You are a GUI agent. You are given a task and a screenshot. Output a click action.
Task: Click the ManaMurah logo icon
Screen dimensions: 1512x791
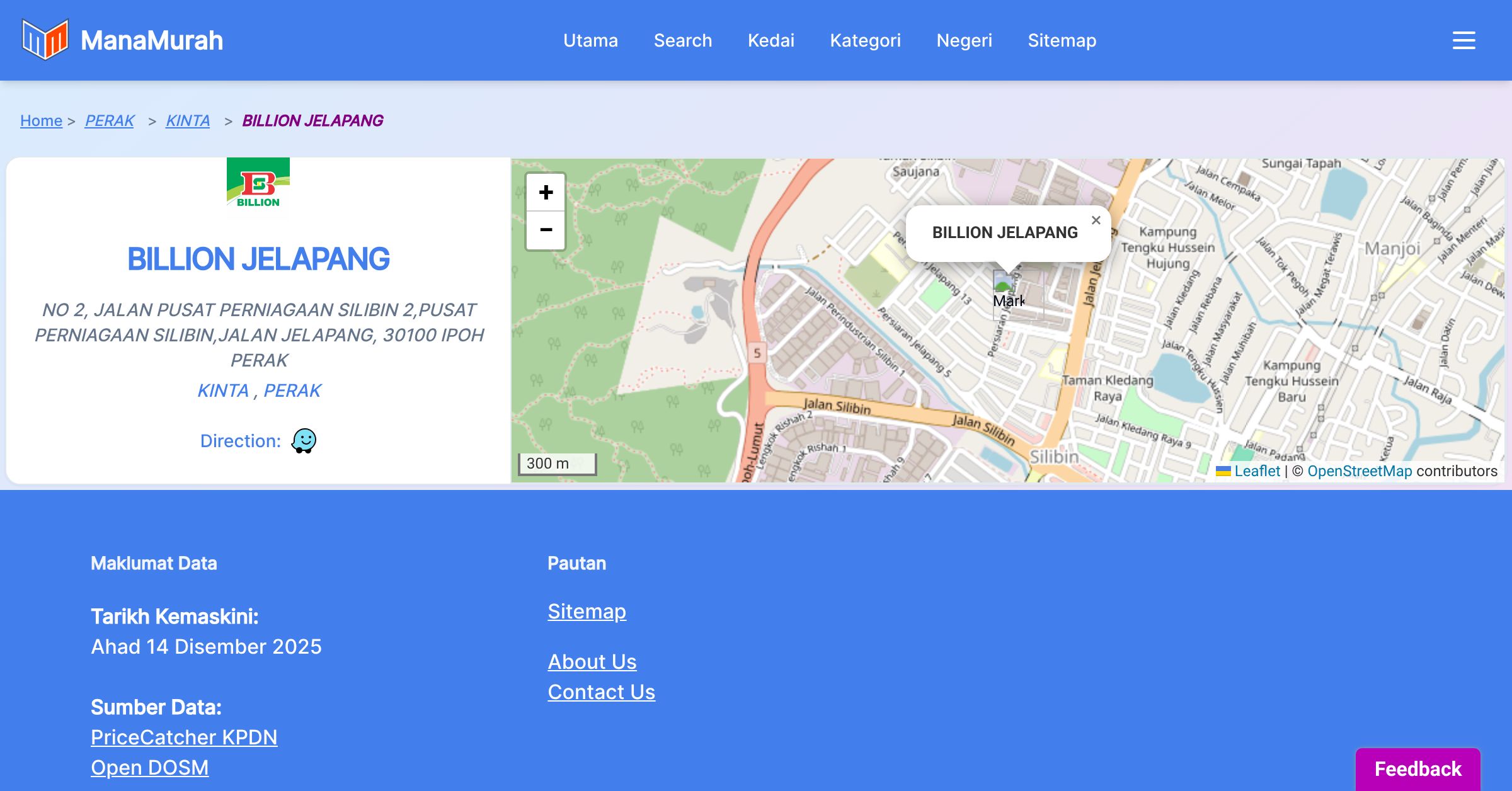(x=45, y=40)
